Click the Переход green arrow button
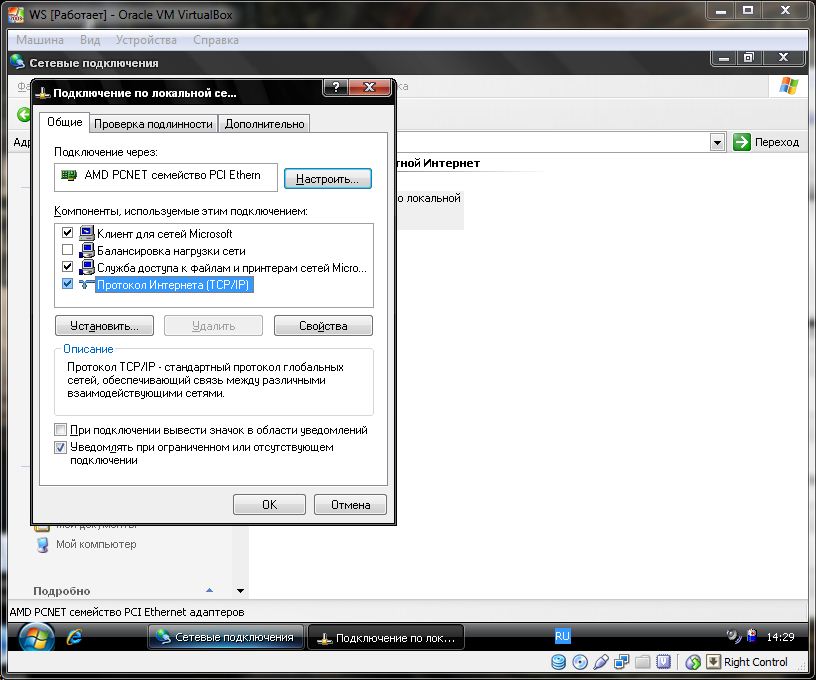This screenshot has width=816, height=680. (x=742, y=142)
